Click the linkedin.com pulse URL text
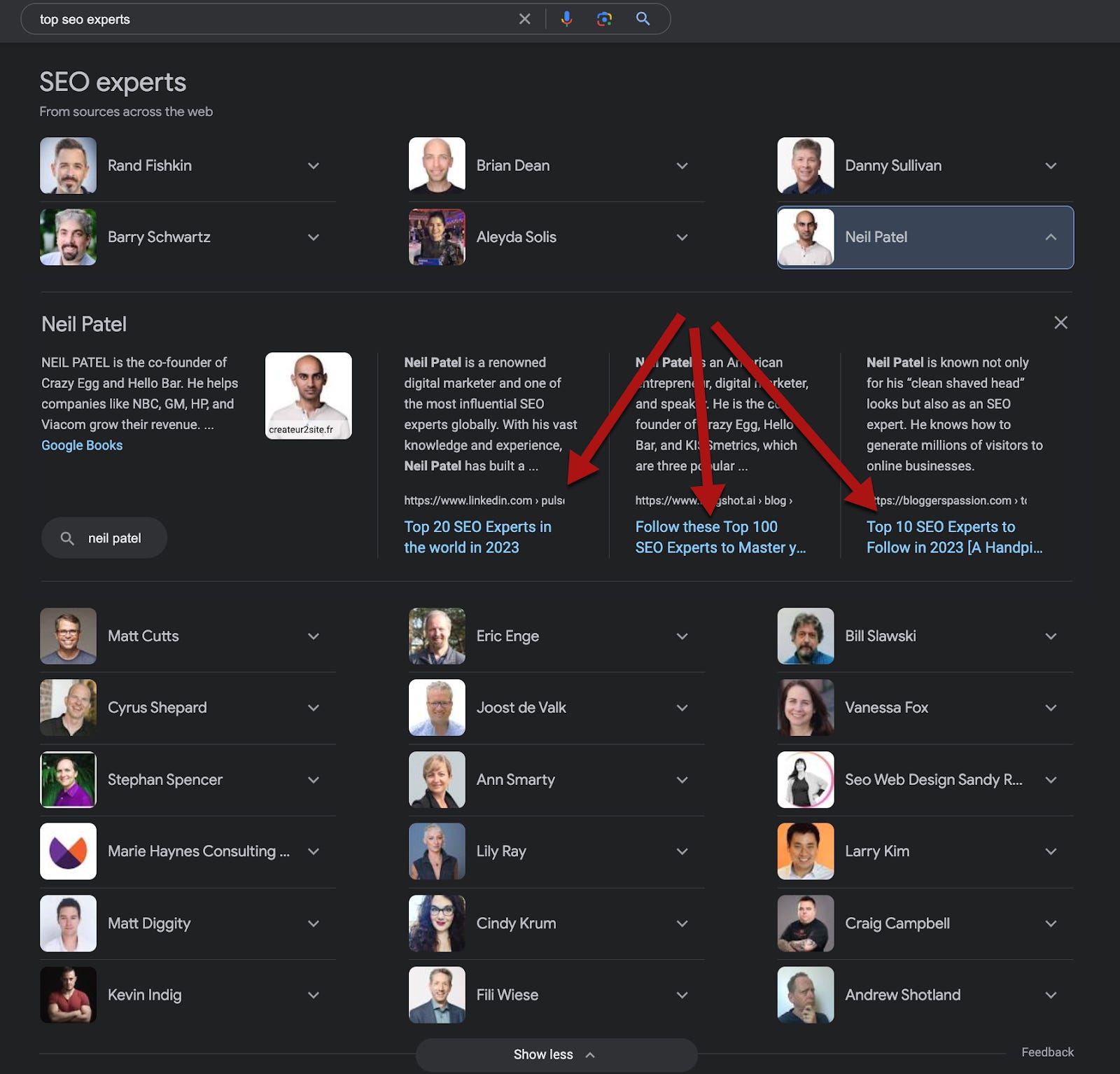 [484, 501]
